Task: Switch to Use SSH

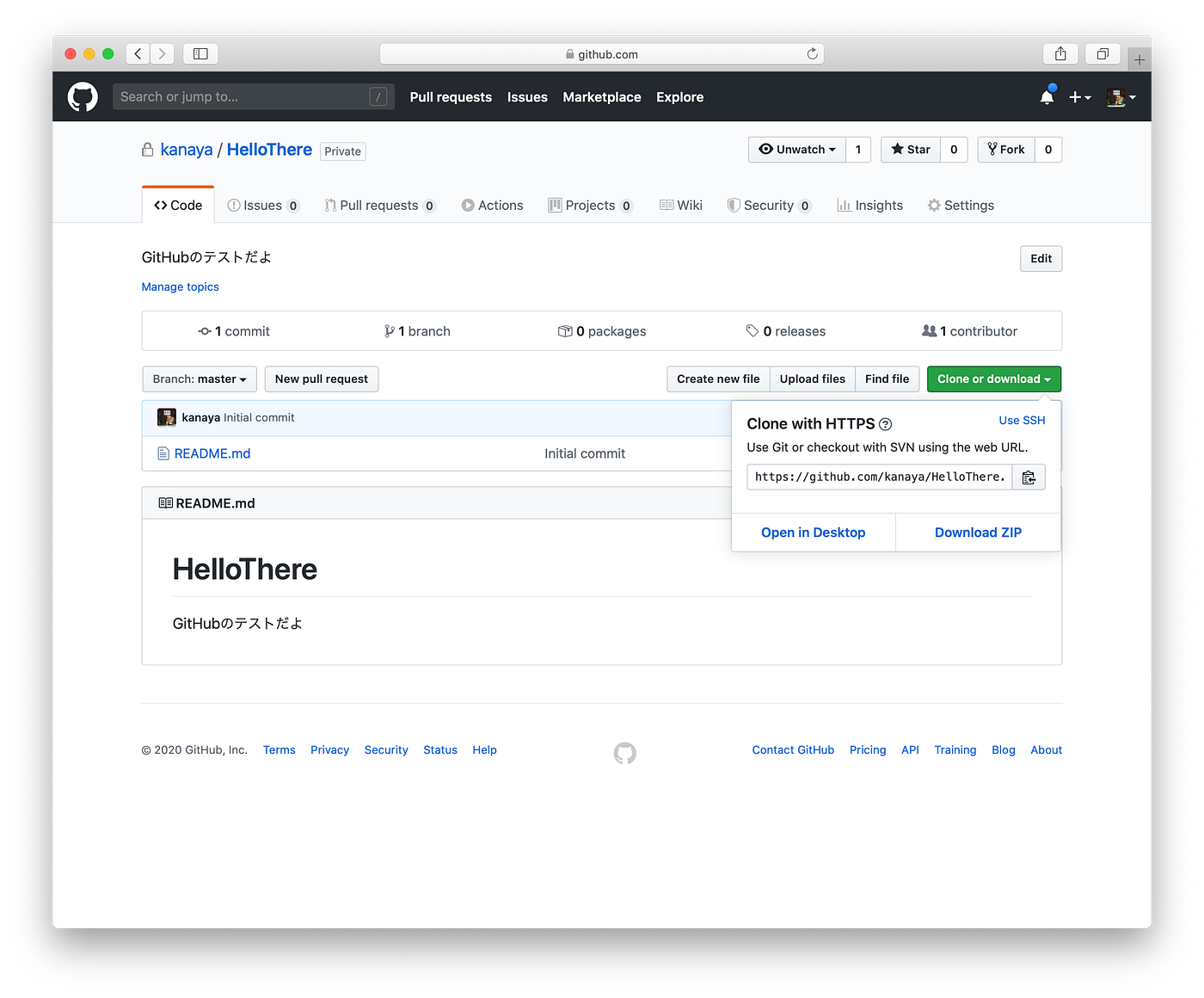Action: 1022,421
